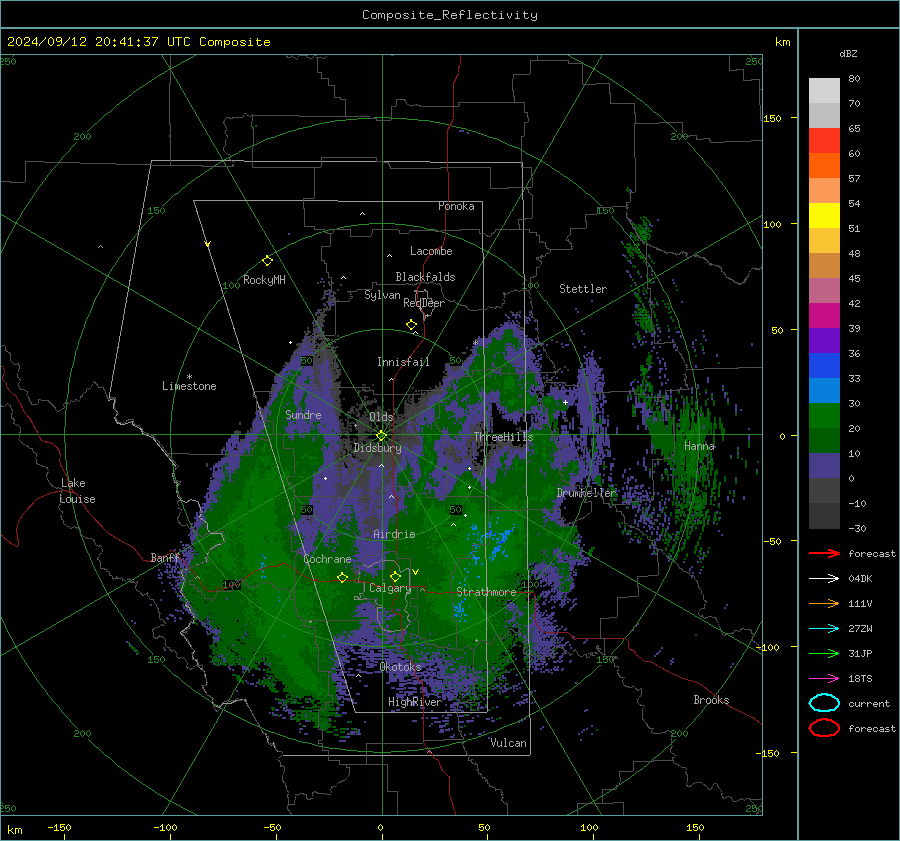Click the Strathmore town label
The image size is (900, 841).
point(486,592)
